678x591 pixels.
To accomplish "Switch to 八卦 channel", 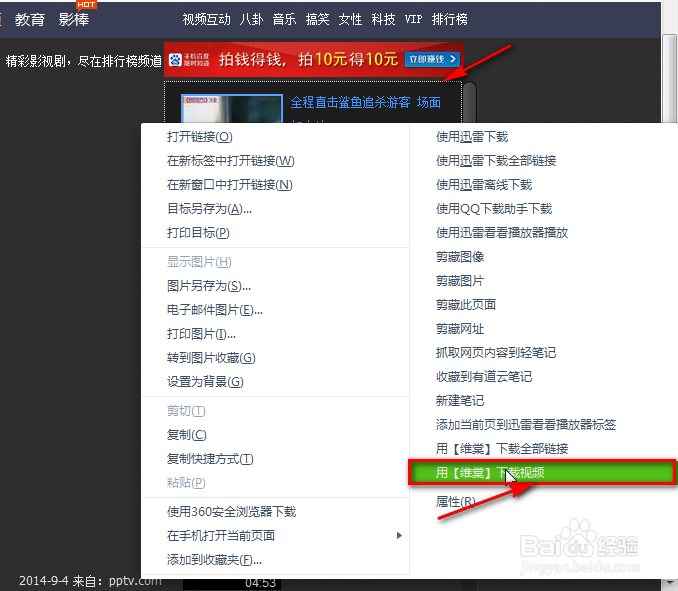I will [x=252, y=19].
